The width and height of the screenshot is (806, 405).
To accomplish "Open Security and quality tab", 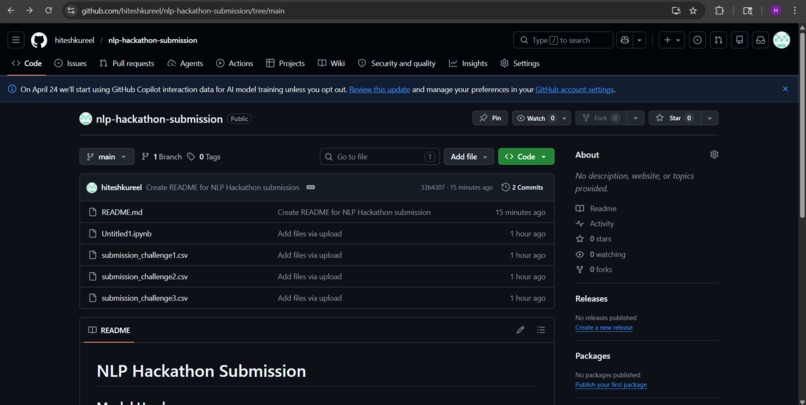I will click(x=397, y=63).
